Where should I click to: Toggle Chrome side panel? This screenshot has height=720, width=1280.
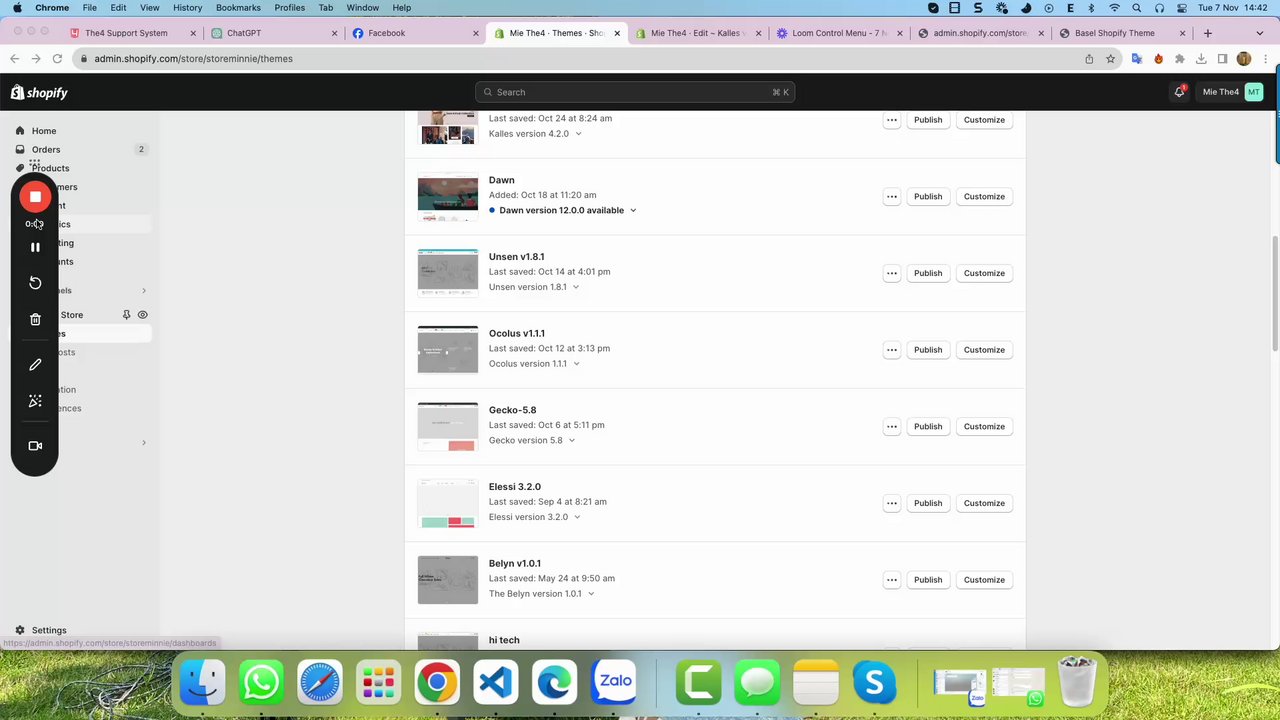1222,59
